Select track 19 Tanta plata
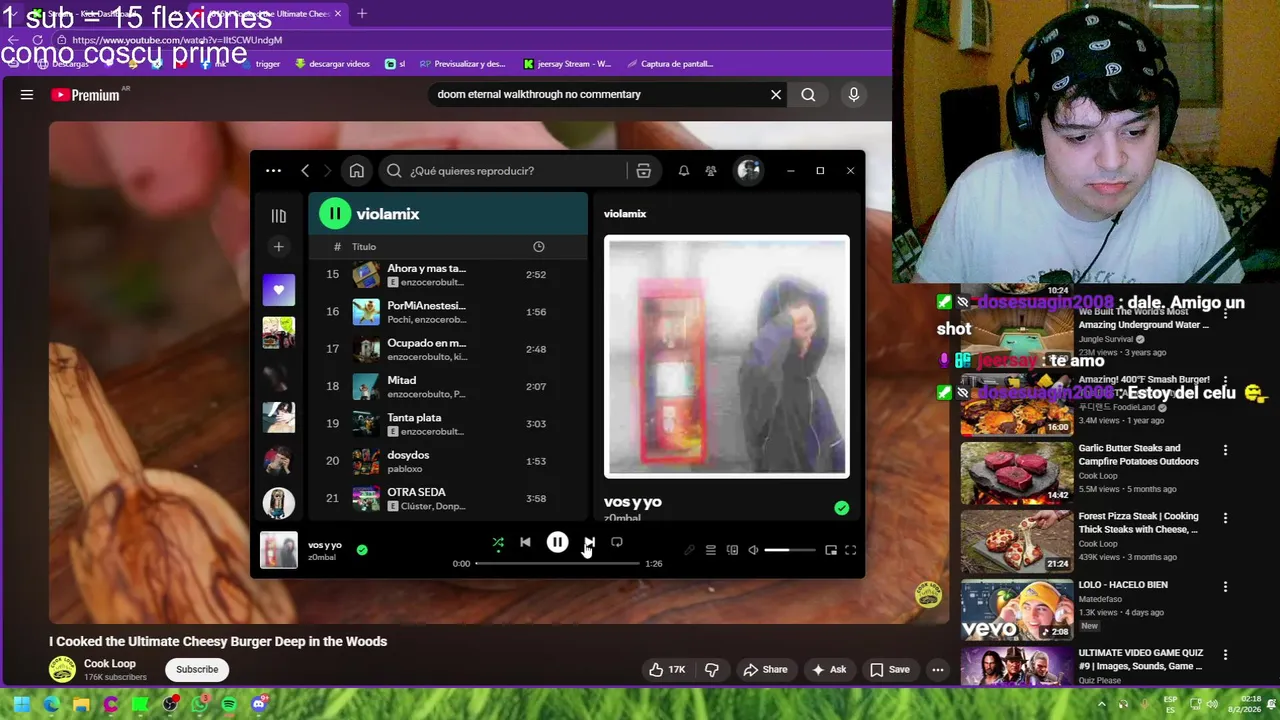 [448, 424]
